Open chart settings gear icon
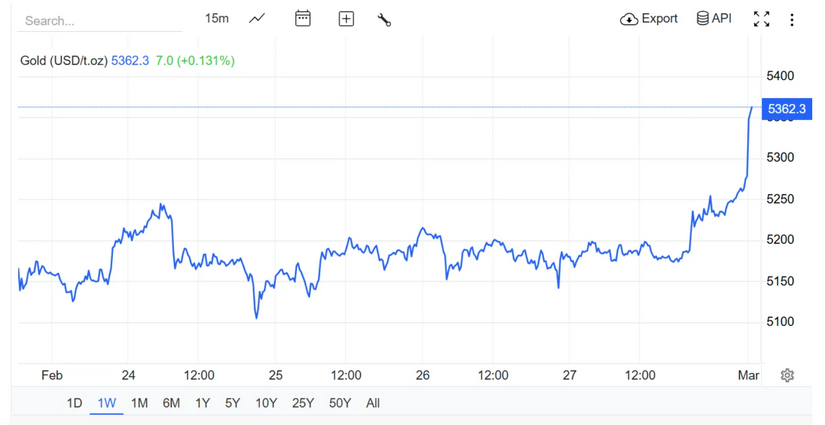Screen dimensions: 825x425 tap(787, 375)
